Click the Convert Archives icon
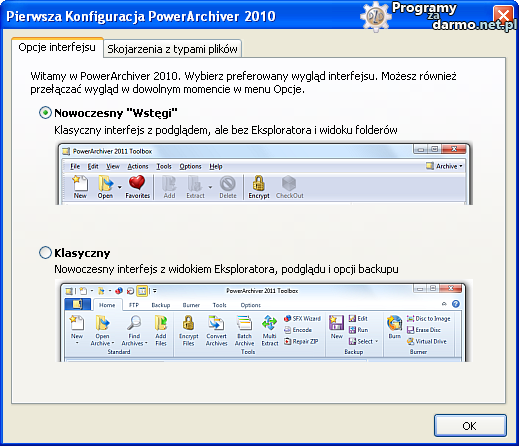The image size is (519, 446). (x=216, y=323)
